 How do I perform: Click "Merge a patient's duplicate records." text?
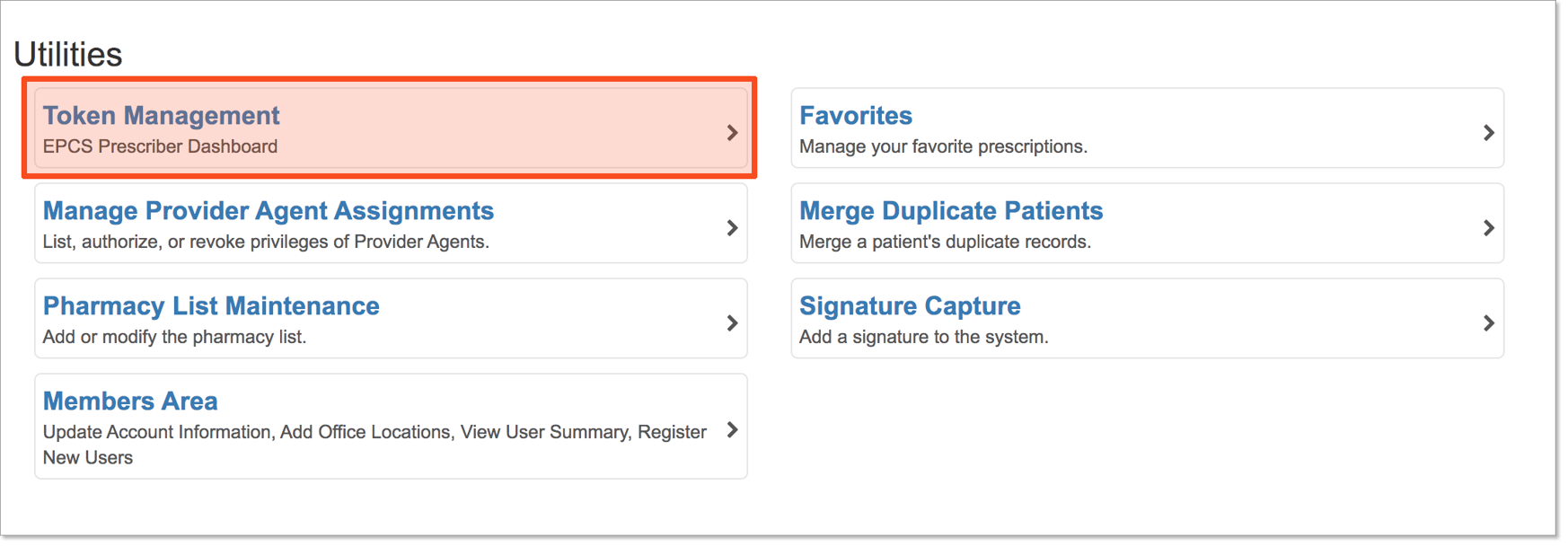click(x=945, y=242)
